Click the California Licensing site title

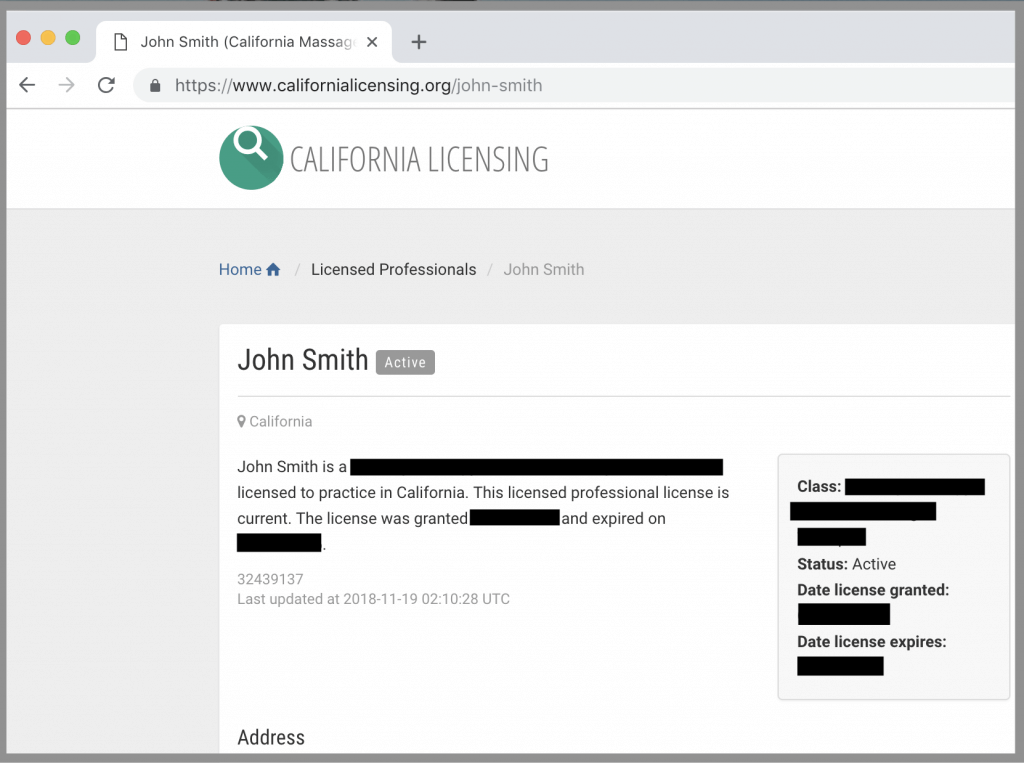pyautogui.click(x=419, y=159)
